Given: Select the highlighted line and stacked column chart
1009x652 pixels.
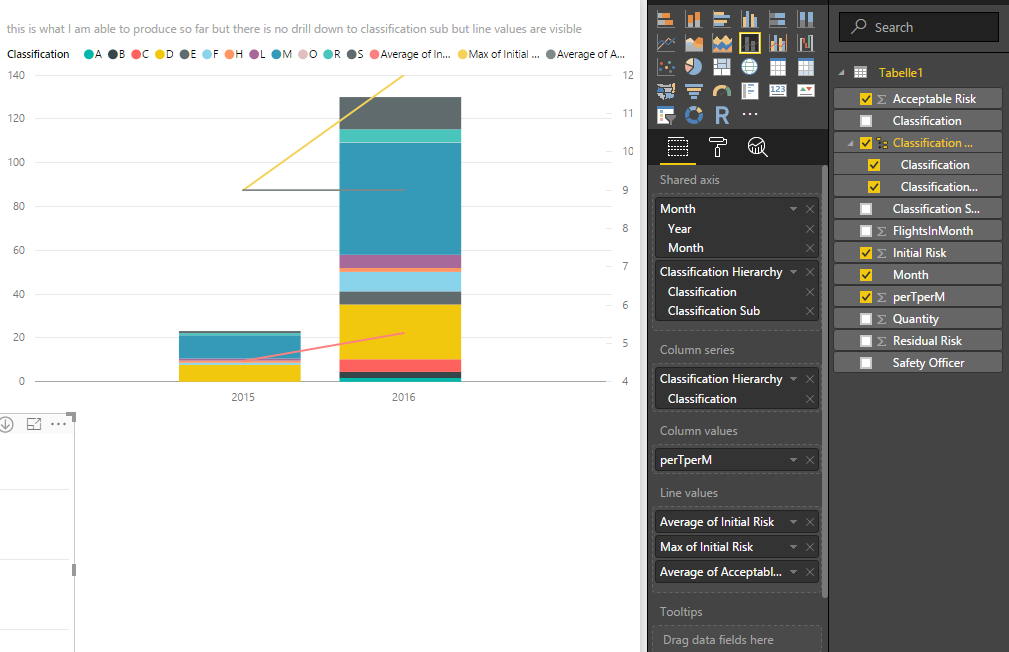Looking at the screenshot, I should pos(750,43).
